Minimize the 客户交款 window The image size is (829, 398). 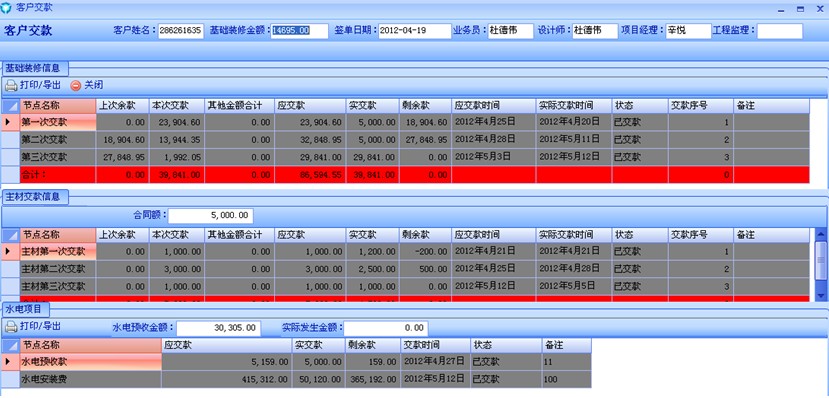[781, 9]
